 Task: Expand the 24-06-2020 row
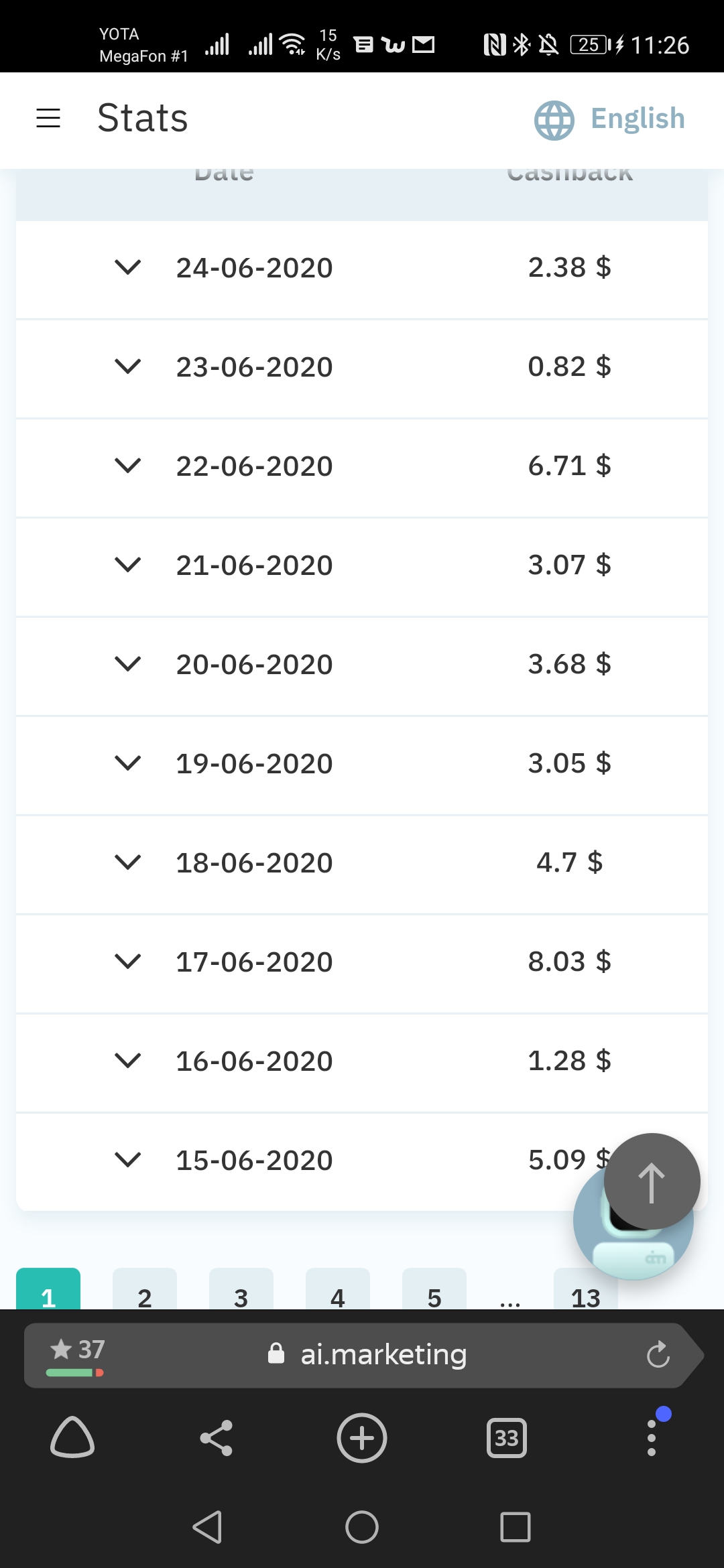pos(128,267)
